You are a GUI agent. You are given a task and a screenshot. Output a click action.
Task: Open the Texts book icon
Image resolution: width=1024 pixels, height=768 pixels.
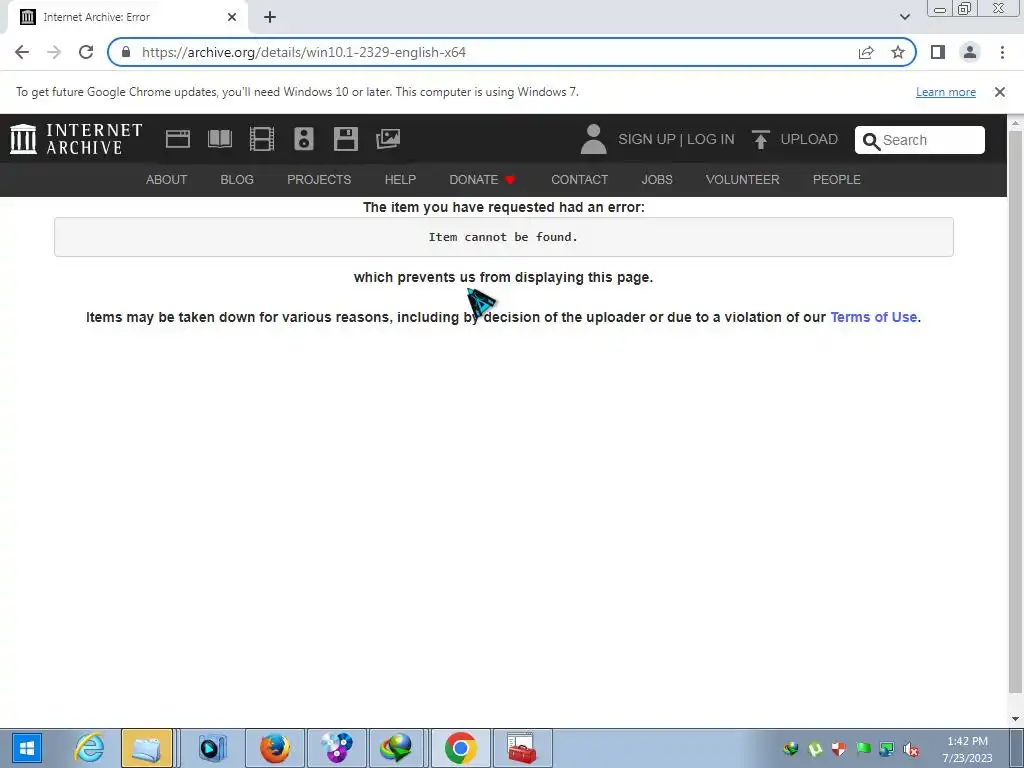tap(219, 139)
